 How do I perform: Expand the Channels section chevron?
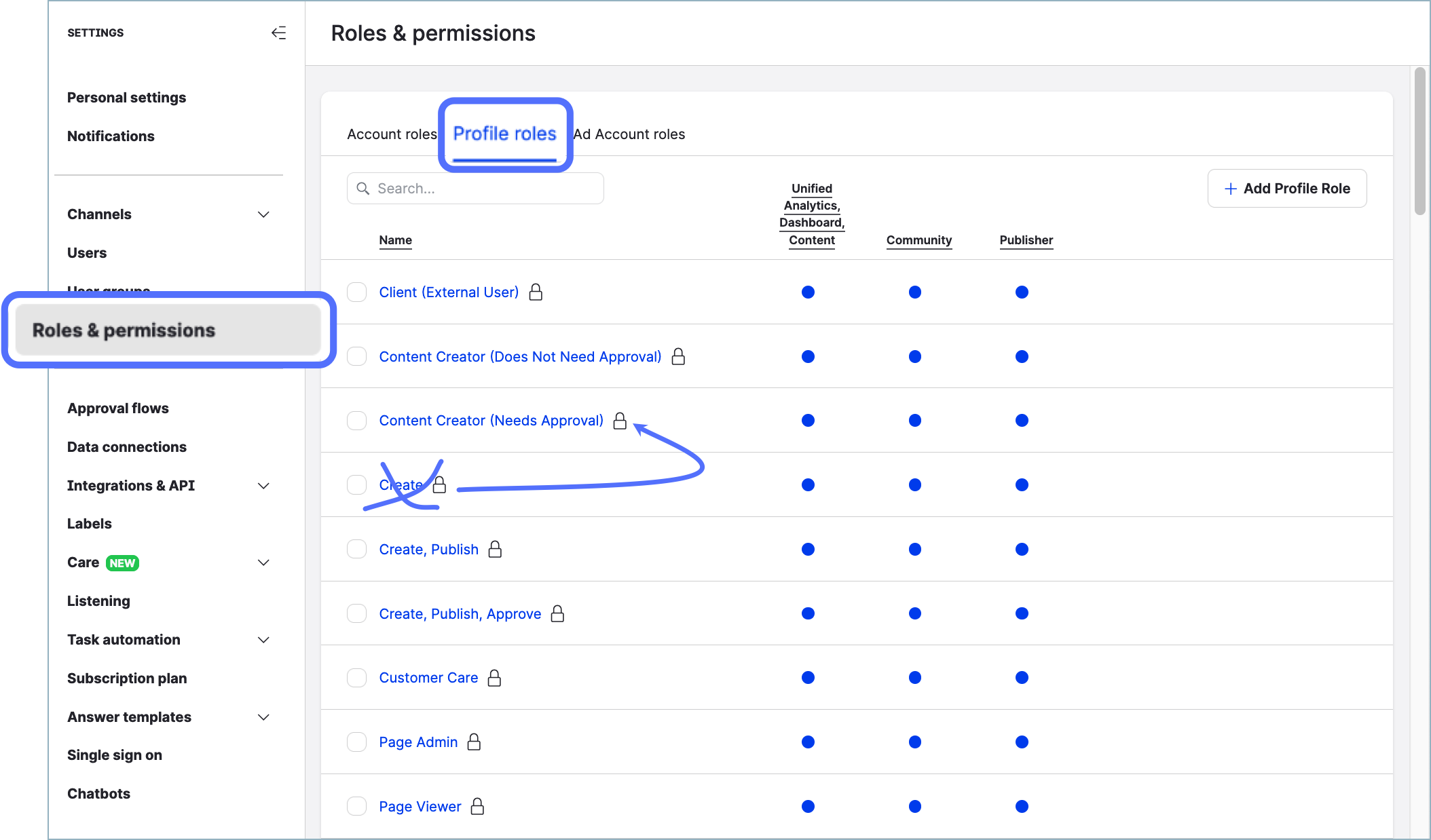263,214
